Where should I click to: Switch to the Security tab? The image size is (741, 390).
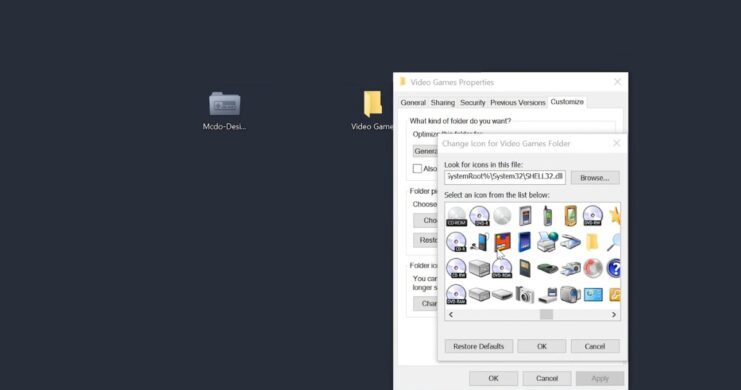[473, 103]
